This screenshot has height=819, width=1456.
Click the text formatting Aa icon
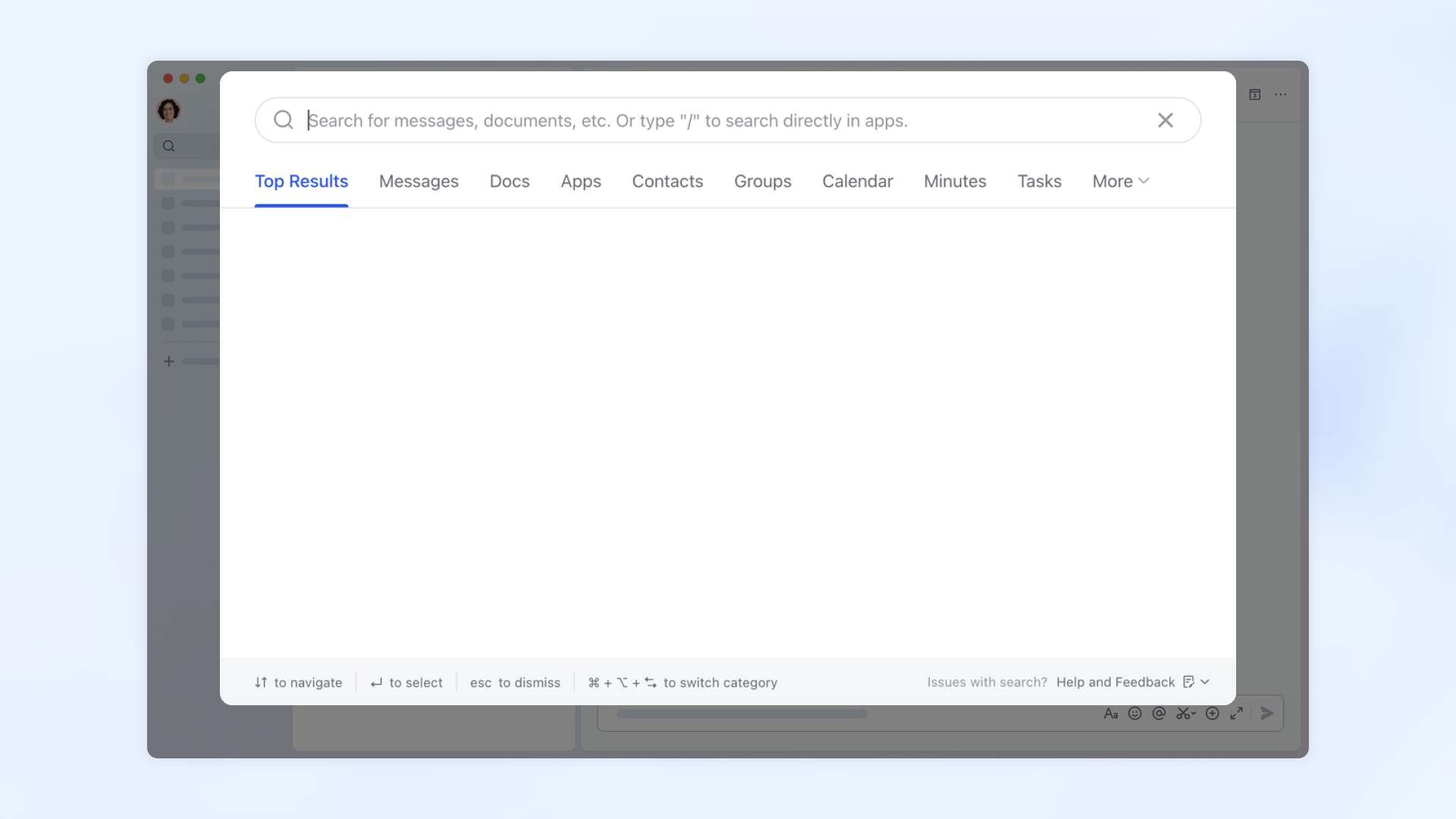point(1111,714)
